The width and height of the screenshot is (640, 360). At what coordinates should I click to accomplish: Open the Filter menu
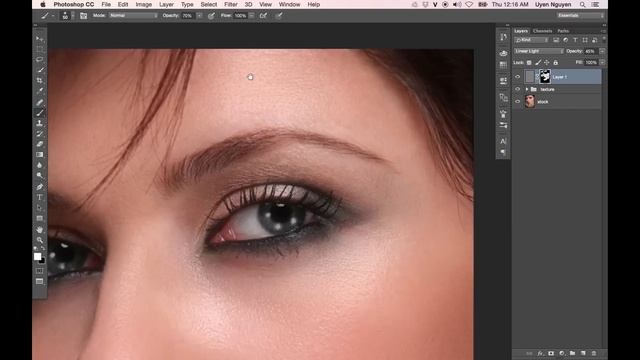(x=231, y=4)
